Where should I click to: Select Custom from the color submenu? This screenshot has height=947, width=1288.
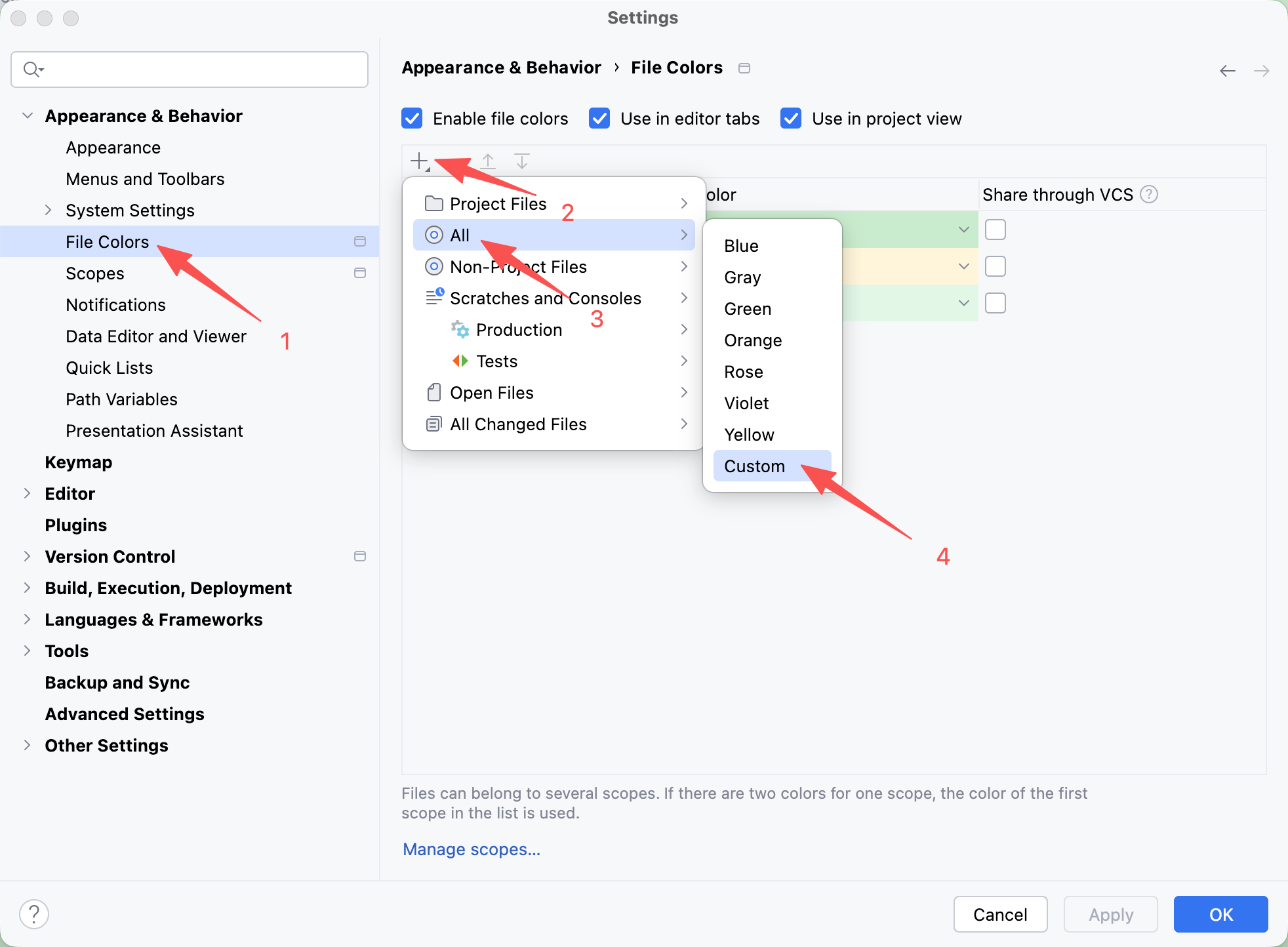point(754,466)
